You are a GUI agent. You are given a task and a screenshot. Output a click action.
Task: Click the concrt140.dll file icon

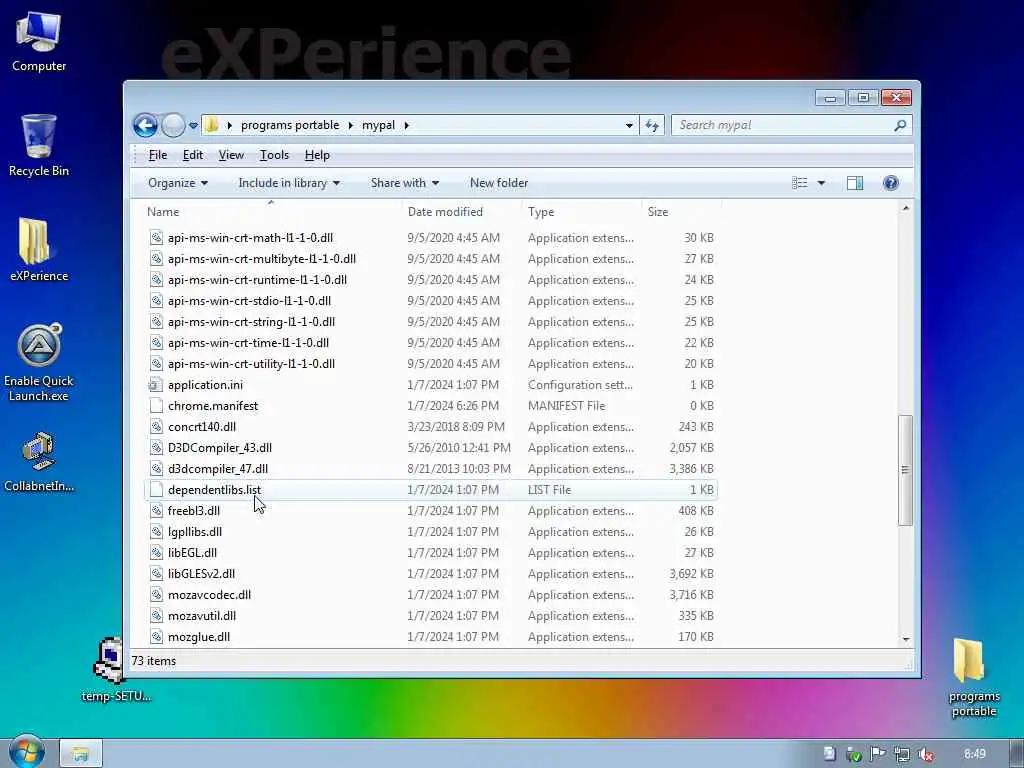(x=156, y=426)
